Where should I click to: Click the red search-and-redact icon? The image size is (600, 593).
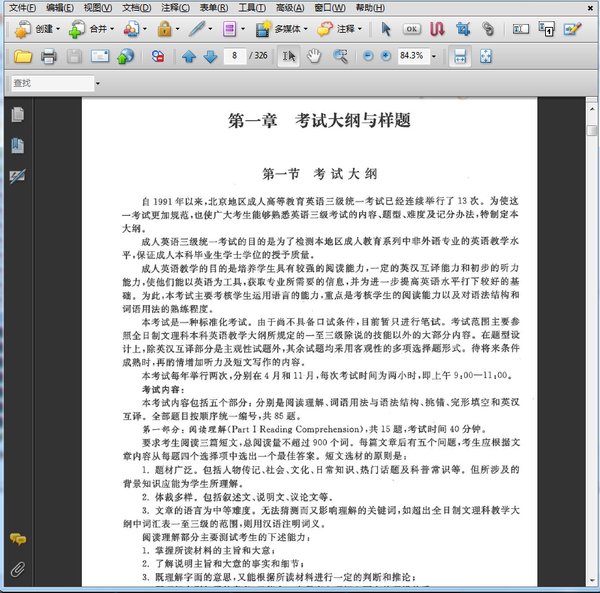(x=158, y=57)
